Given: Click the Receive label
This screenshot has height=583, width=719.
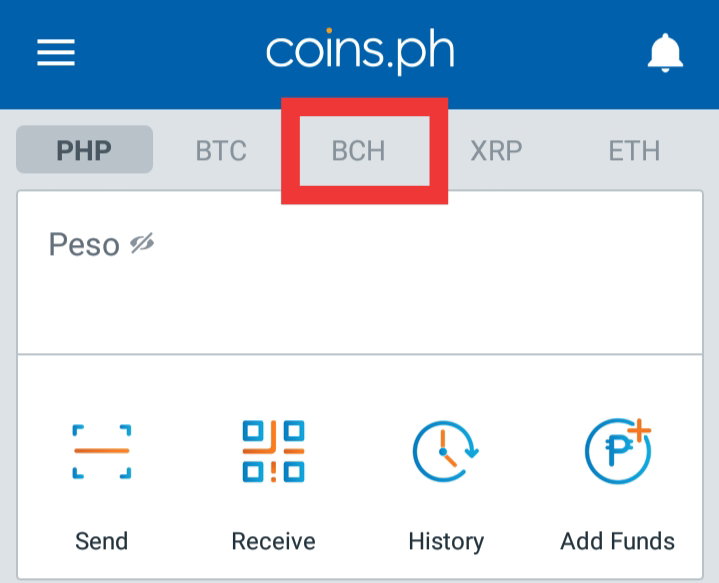Looking at the screenshot, I should pyautogui.click(x=273, y=541).
